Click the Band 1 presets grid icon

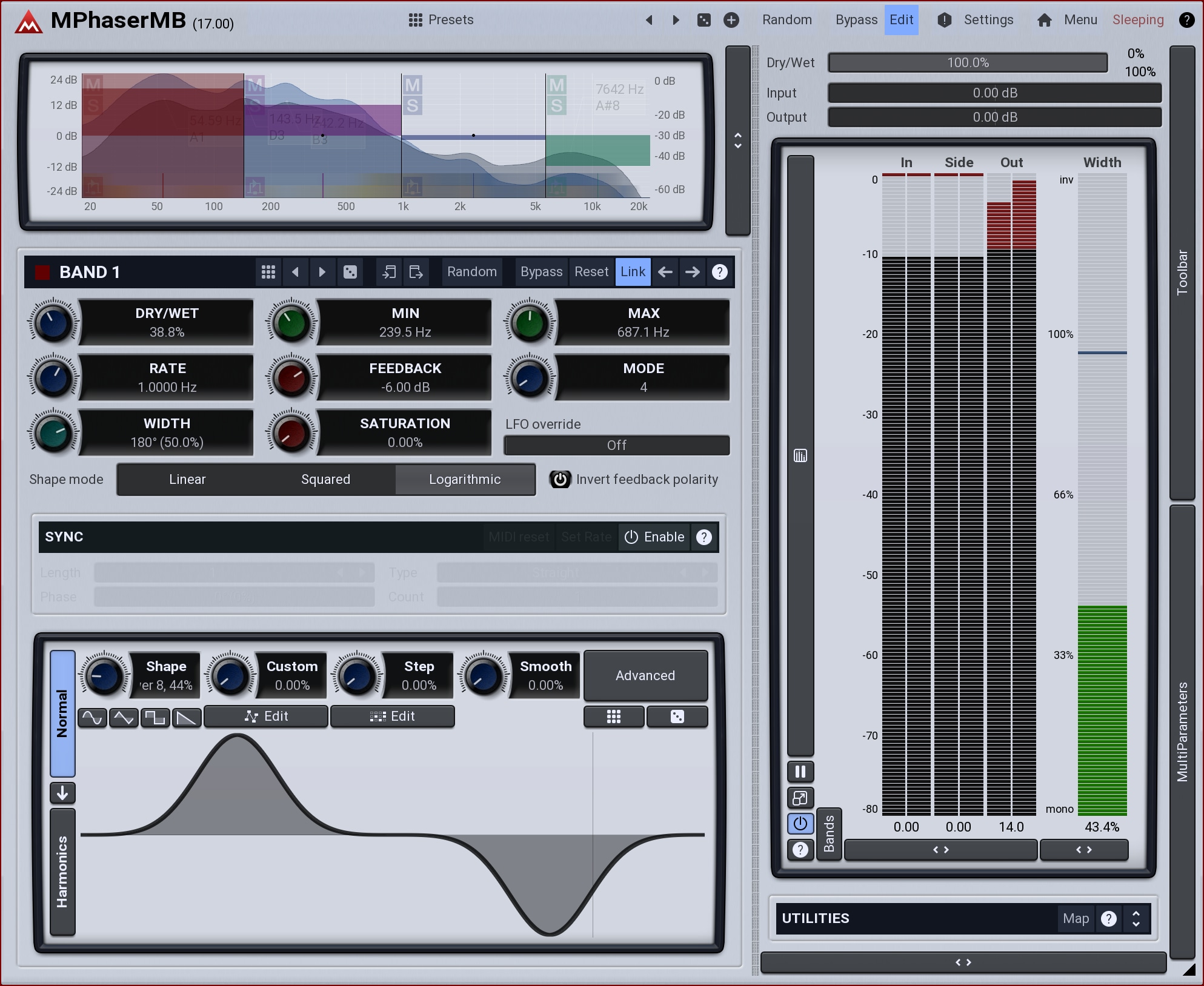click(268, 272)
